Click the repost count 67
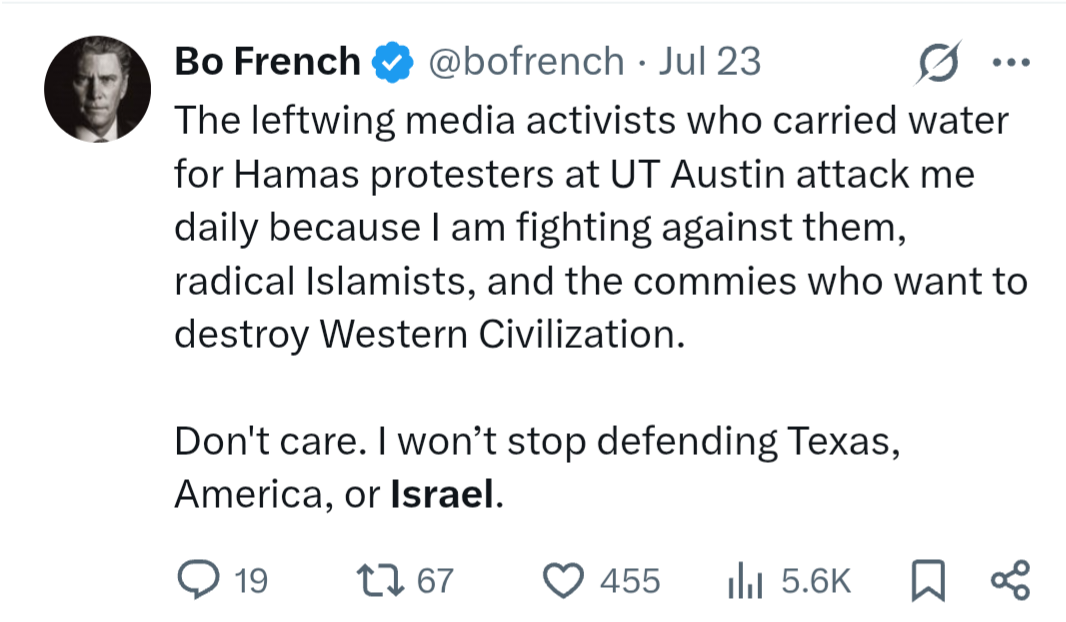This screenshot has height=622, width=1066. point(435,581)
